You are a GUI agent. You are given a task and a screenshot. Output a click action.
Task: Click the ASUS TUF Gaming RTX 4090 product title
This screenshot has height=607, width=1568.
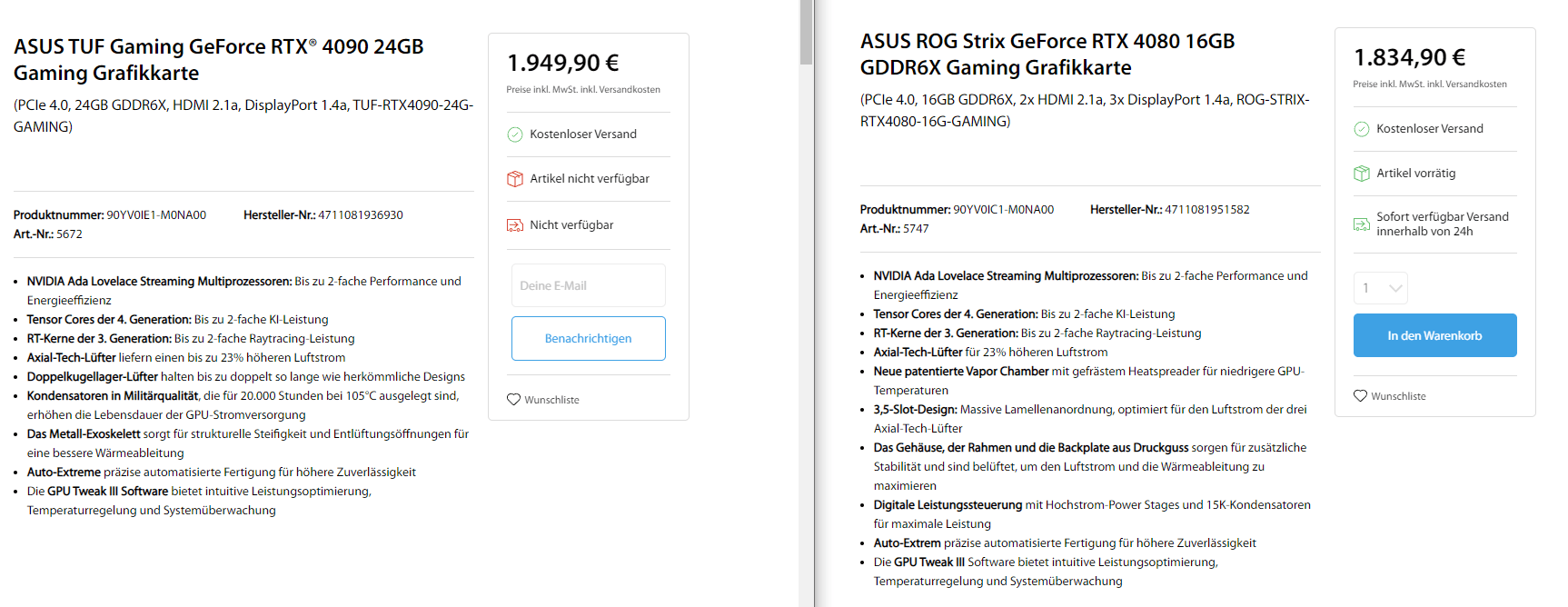(218, 59)
